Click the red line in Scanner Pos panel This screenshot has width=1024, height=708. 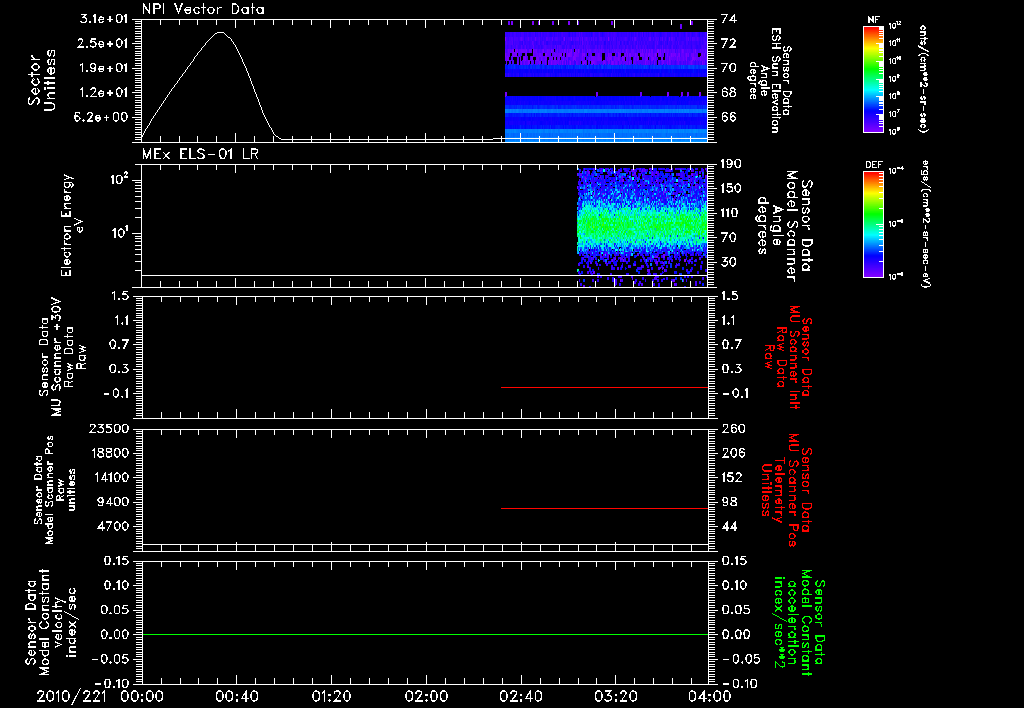pos(604,508)
